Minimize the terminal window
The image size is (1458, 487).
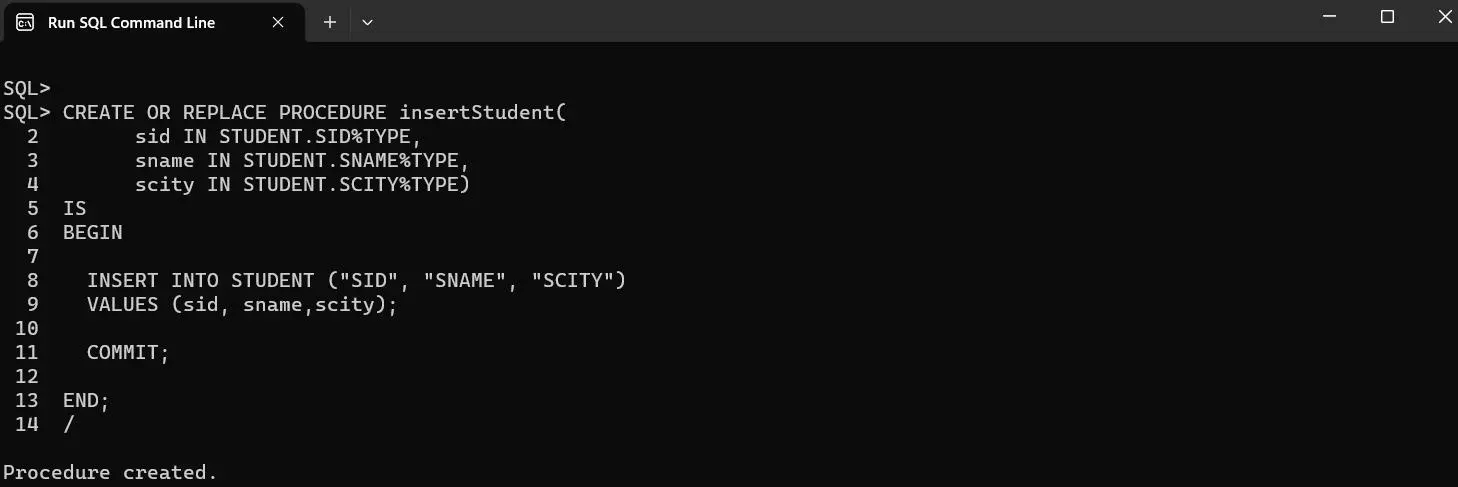point(1330,17)
